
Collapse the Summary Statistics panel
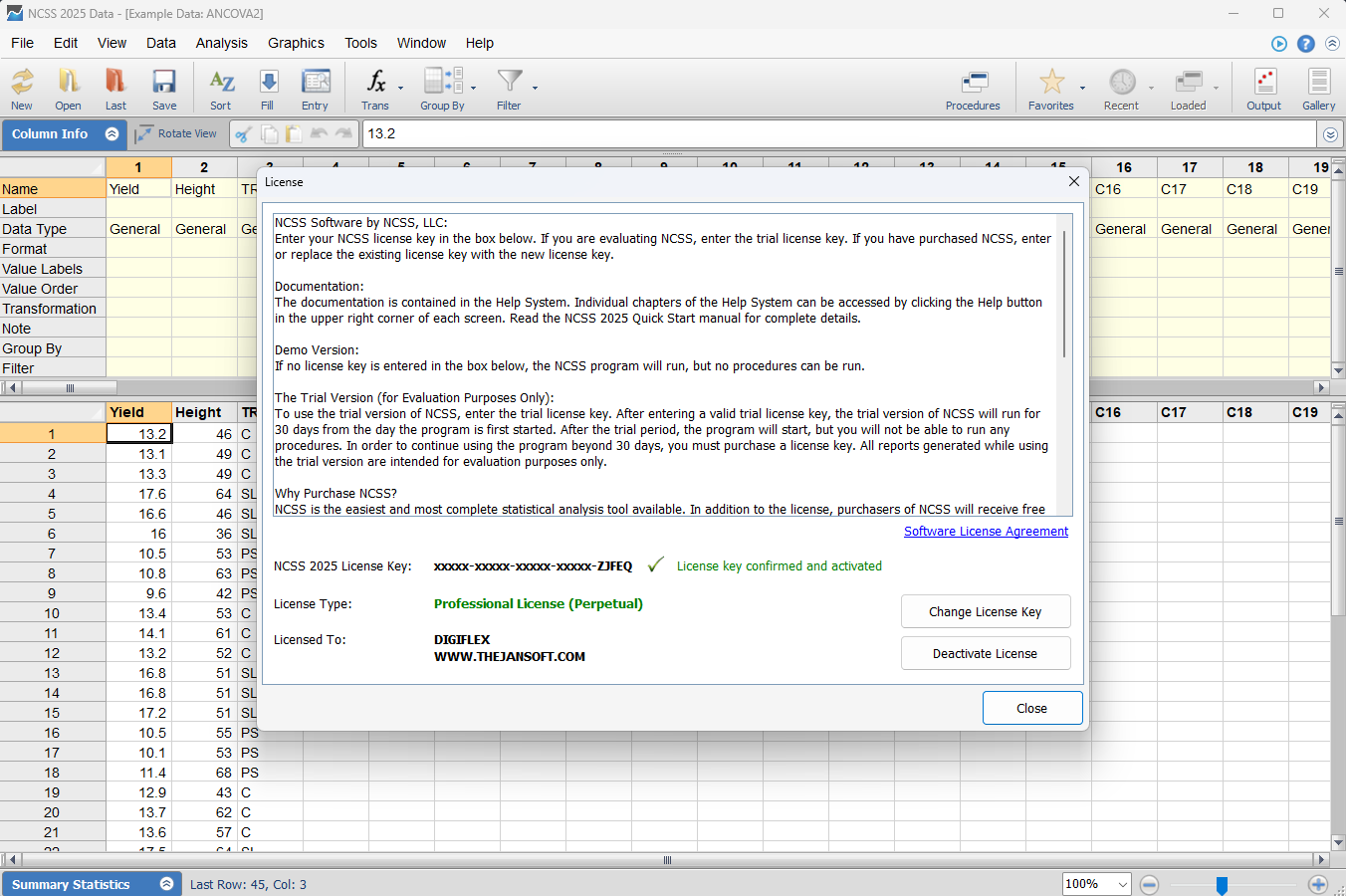pos(166,884)
